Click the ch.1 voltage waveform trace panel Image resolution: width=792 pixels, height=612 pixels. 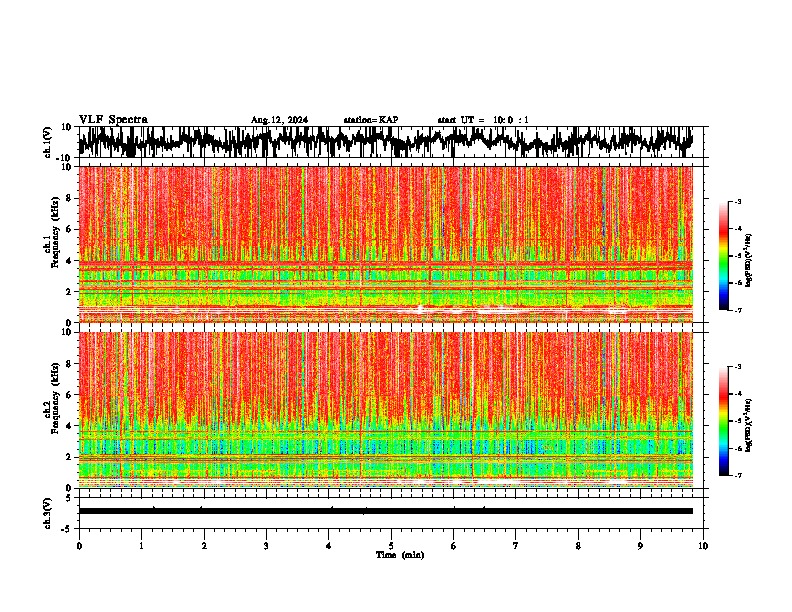coord(390,142)
